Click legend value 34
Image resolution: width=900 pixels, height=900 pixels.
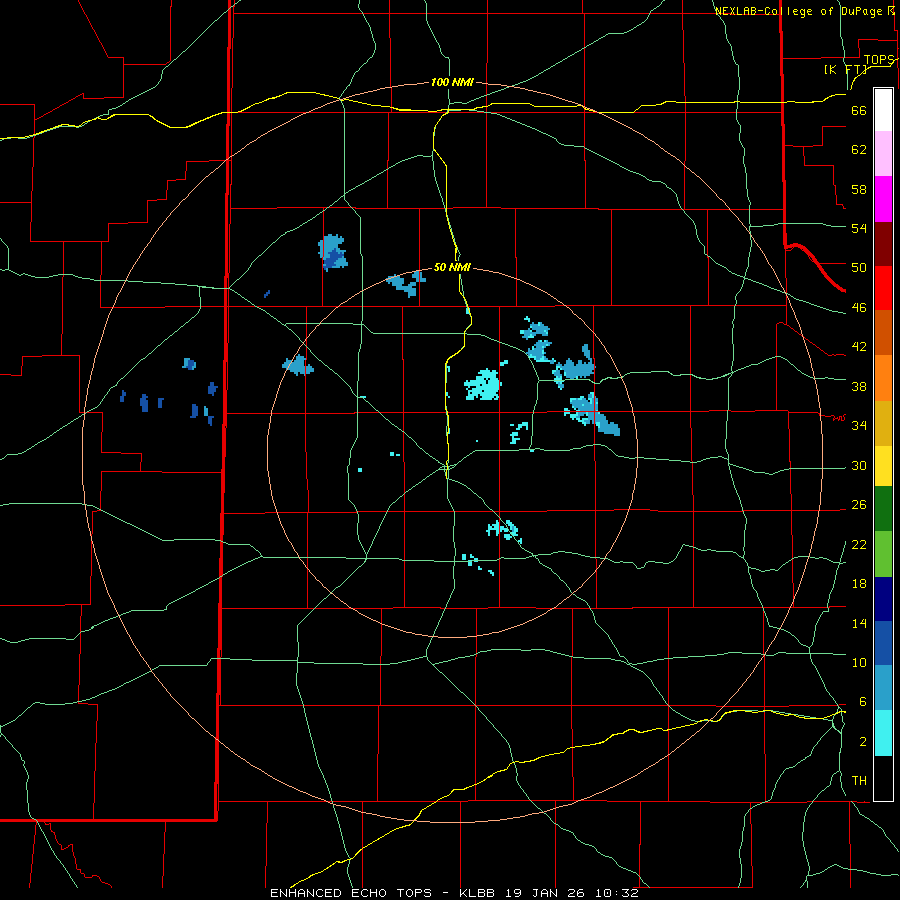click(859, 425)
